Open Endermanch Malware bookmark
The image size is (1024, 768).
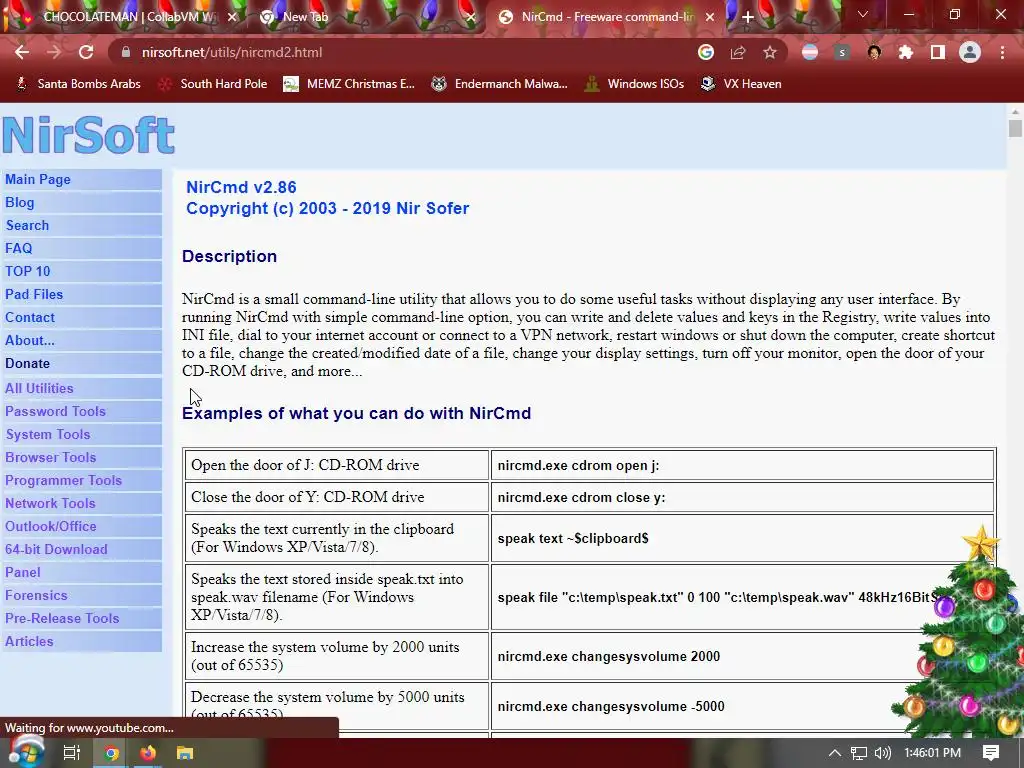(500, 84)
